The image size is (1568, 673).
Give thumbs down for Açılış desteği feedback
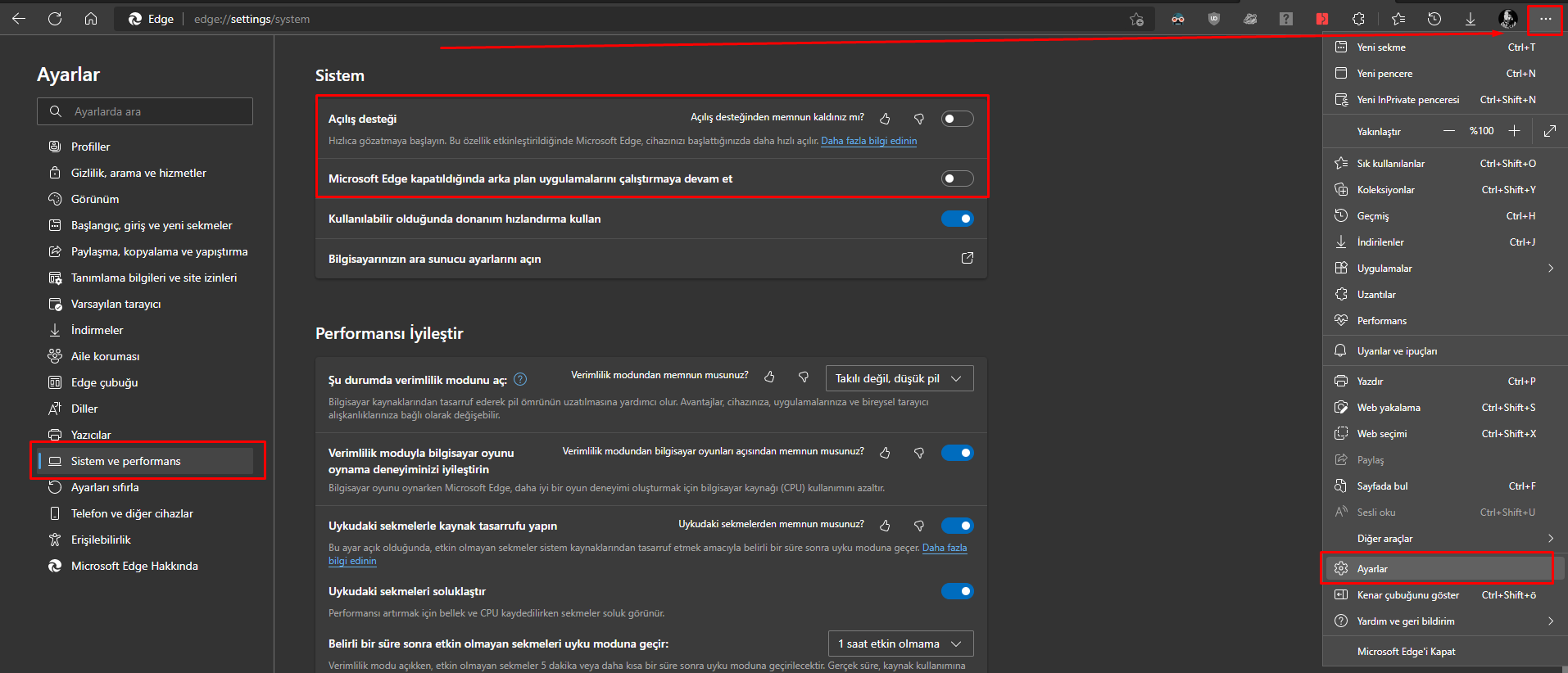(x=919, y=119)
